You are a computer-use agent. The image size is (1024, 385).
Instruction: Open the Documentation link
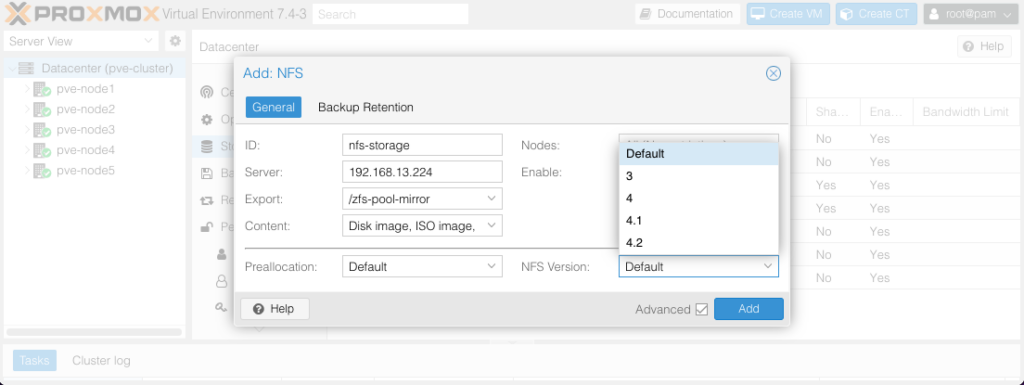click(687, 14)
